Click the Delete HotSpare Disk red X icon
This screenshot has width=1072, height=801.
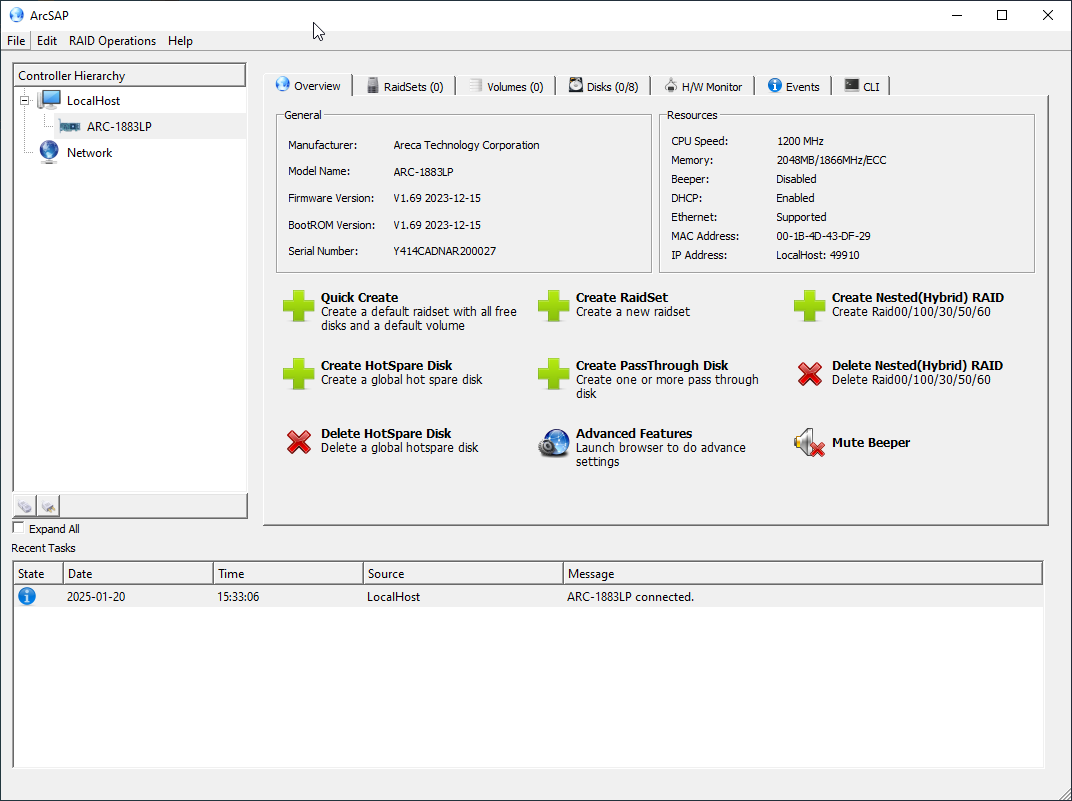click(298, 442)
